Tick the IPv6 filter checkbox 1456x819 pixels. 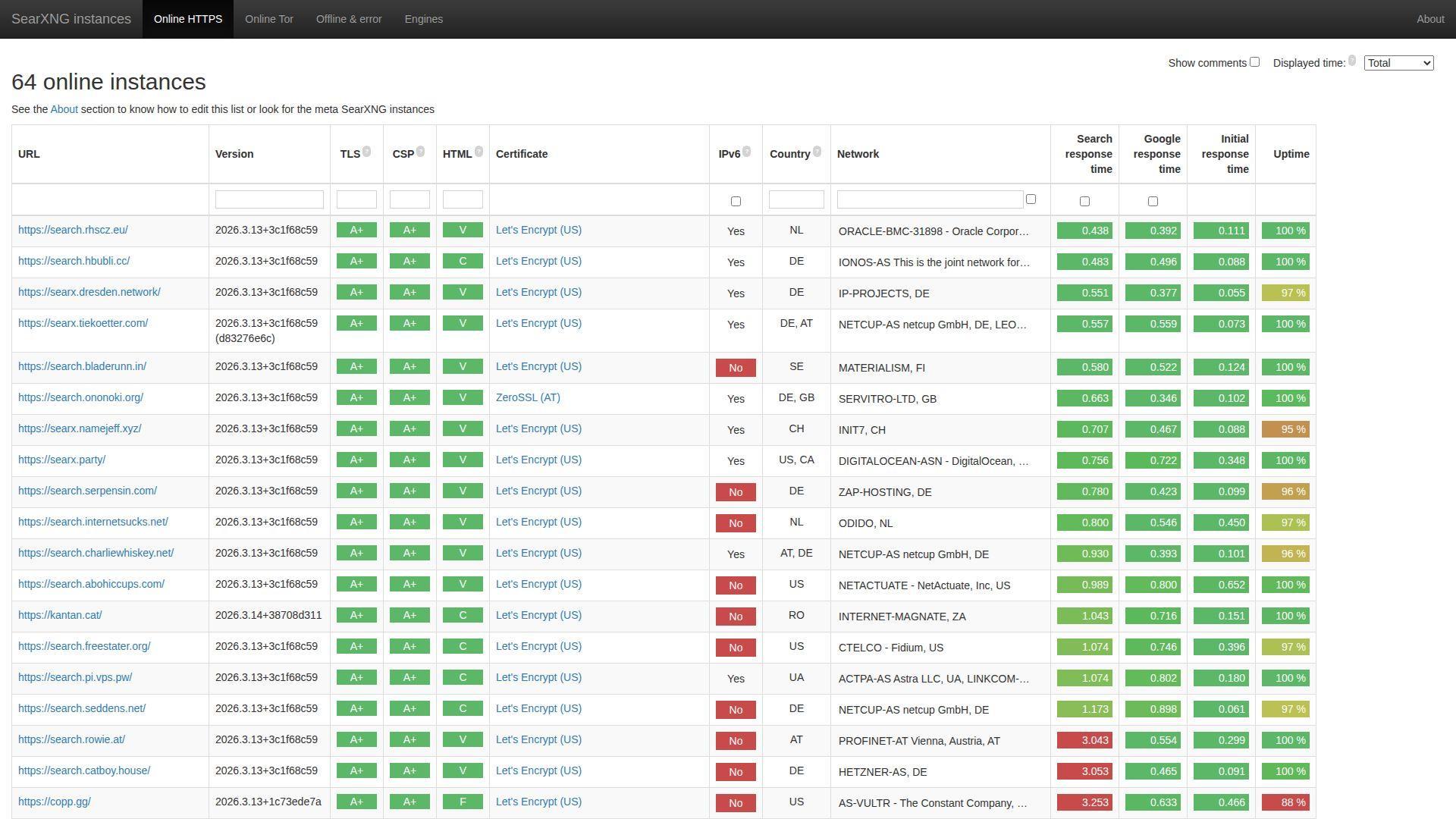point(736,202)
